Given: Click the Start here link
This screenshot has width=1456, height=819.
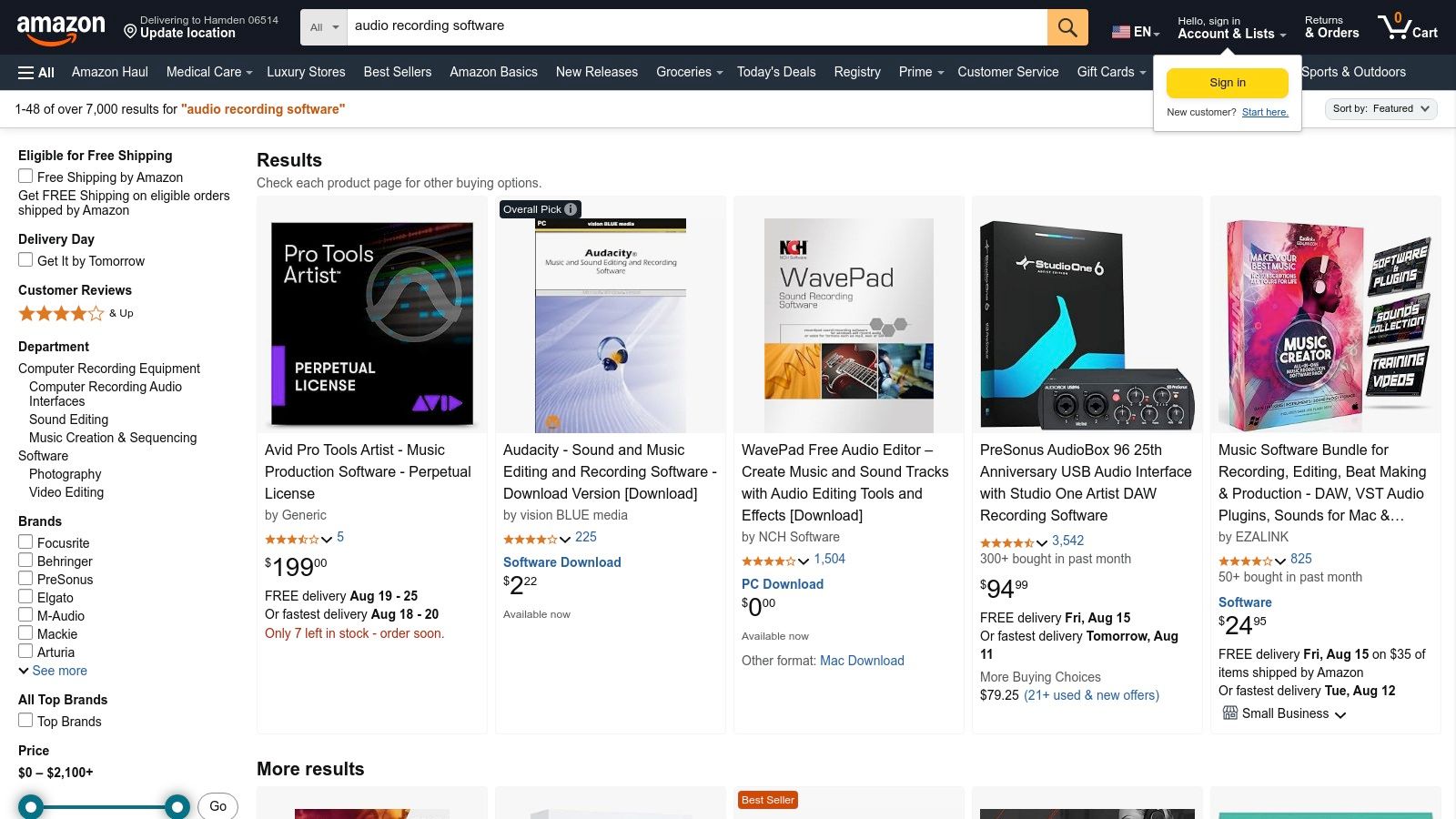Looking at the screenshot, I should 1265,113.
